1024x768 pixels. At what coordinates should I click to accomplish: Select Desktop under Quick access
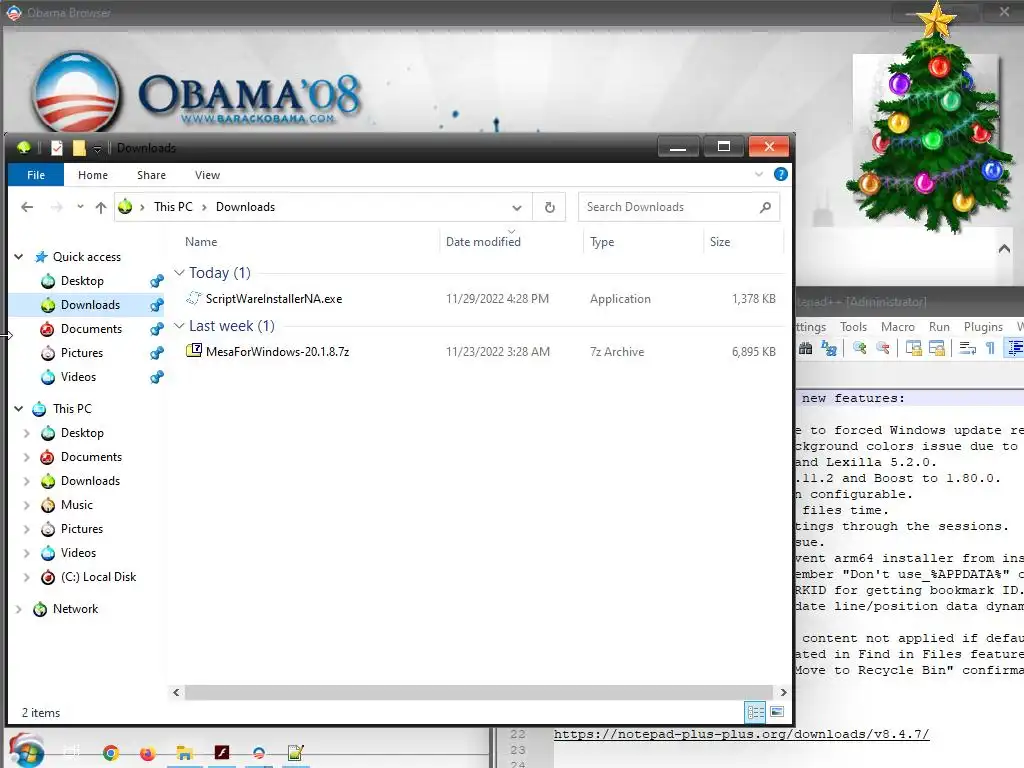pyautogui.click(x=82, y=281)
